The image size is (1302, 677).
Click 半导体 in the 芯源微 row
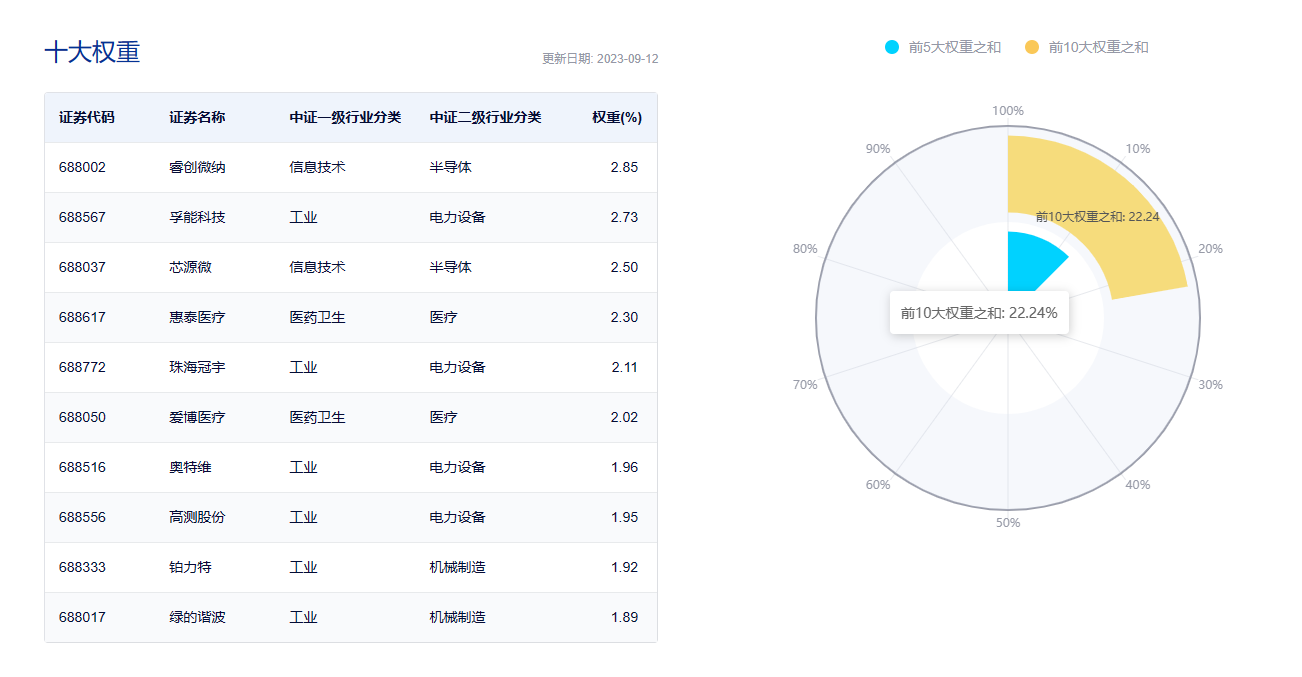(450, 267)
